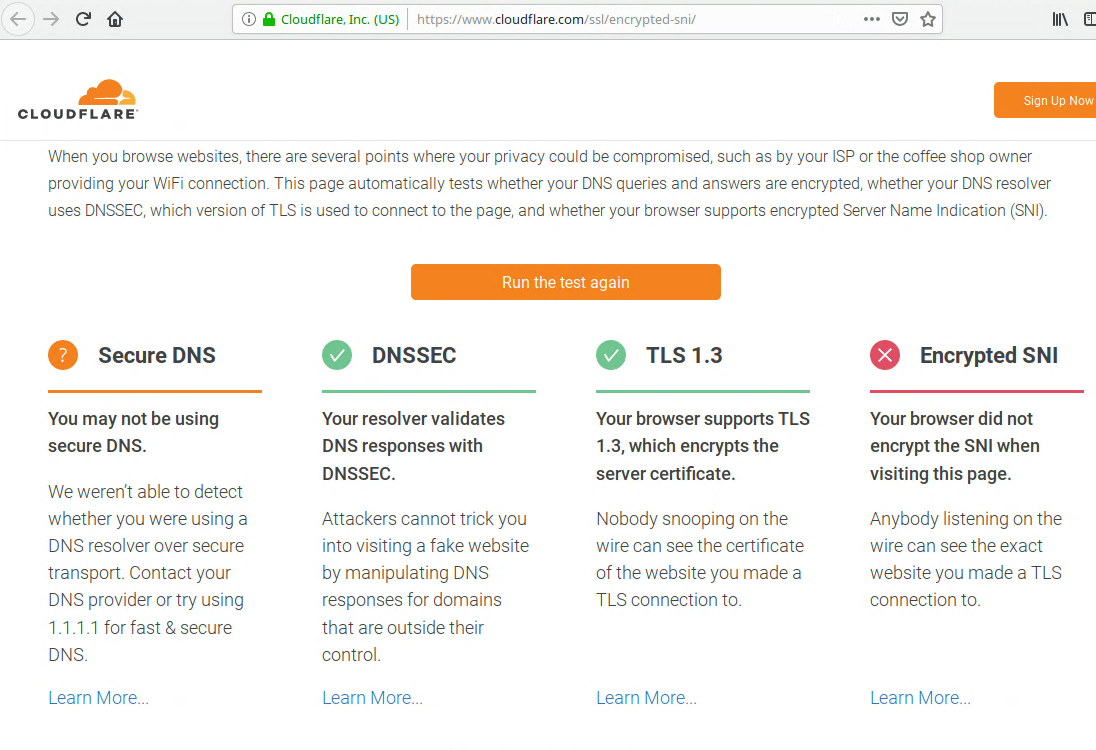Viewport: 1096px width, 750px height.
Task: Open the page actions ellipsis menu
Action: [x=871, y=18]
